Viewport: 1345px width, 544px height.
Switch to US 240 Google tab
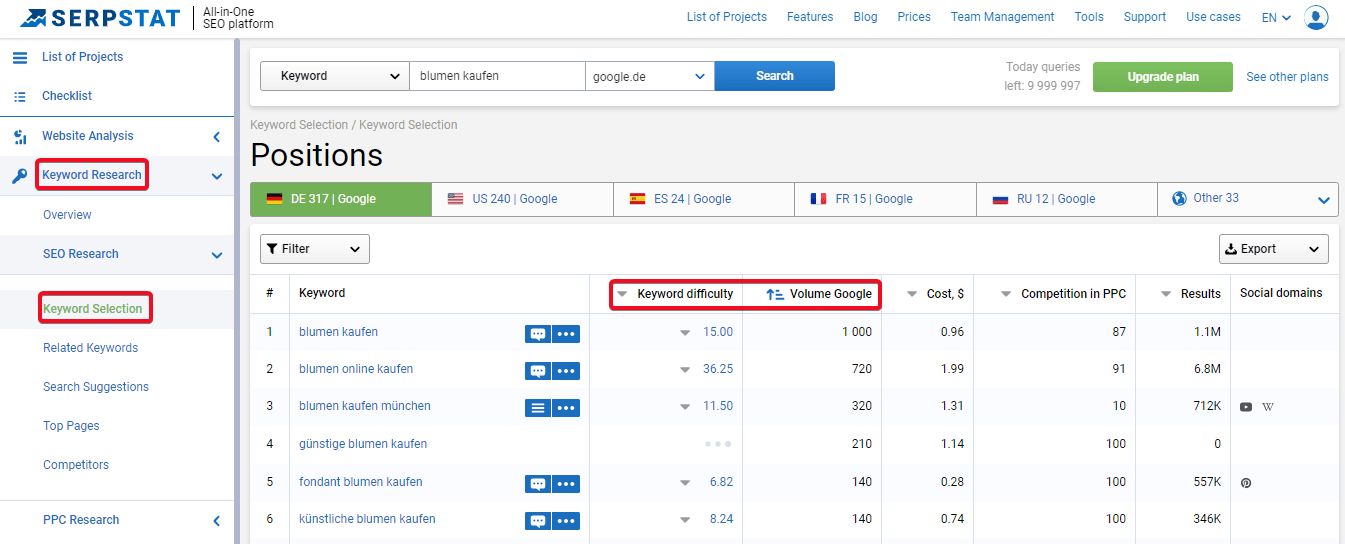click(523, 199)
